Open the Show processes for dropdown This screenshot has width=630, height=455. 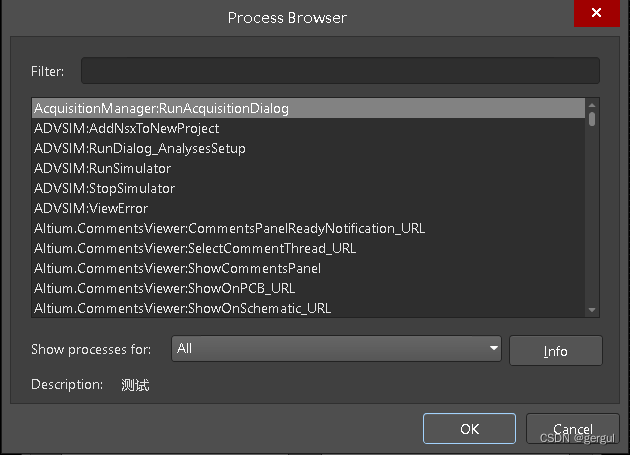(x=336, y=348)
